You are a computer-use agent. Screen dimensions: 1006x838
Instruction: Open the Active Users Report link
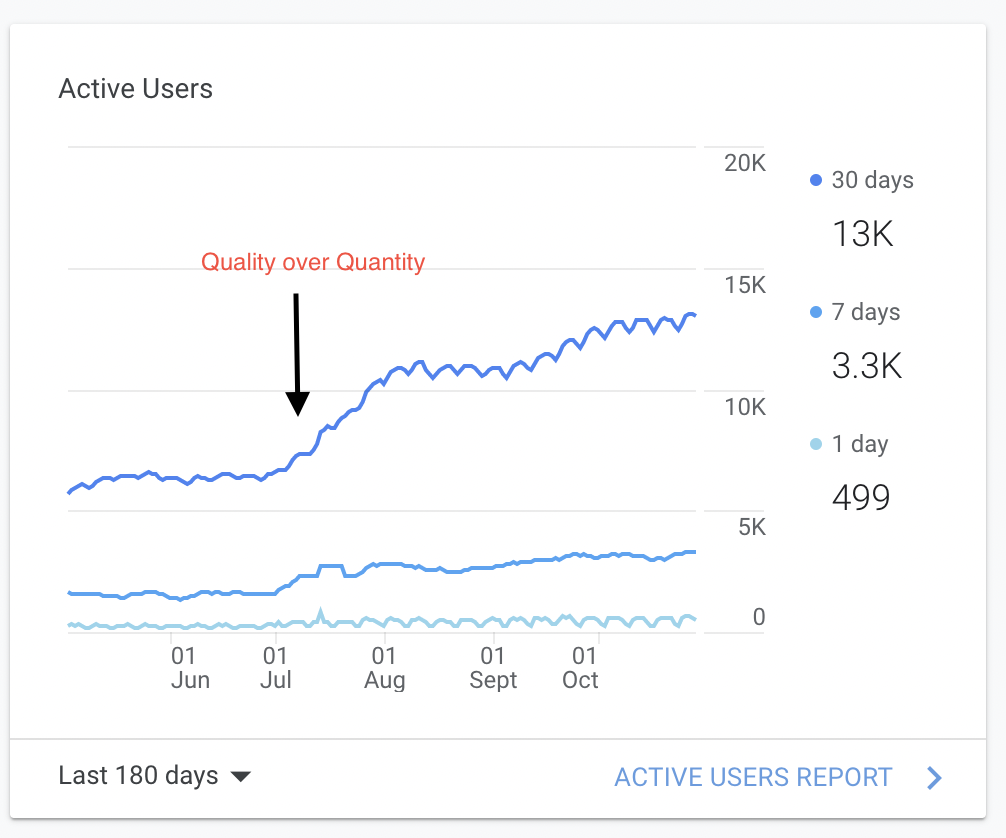tap(753, 778)
